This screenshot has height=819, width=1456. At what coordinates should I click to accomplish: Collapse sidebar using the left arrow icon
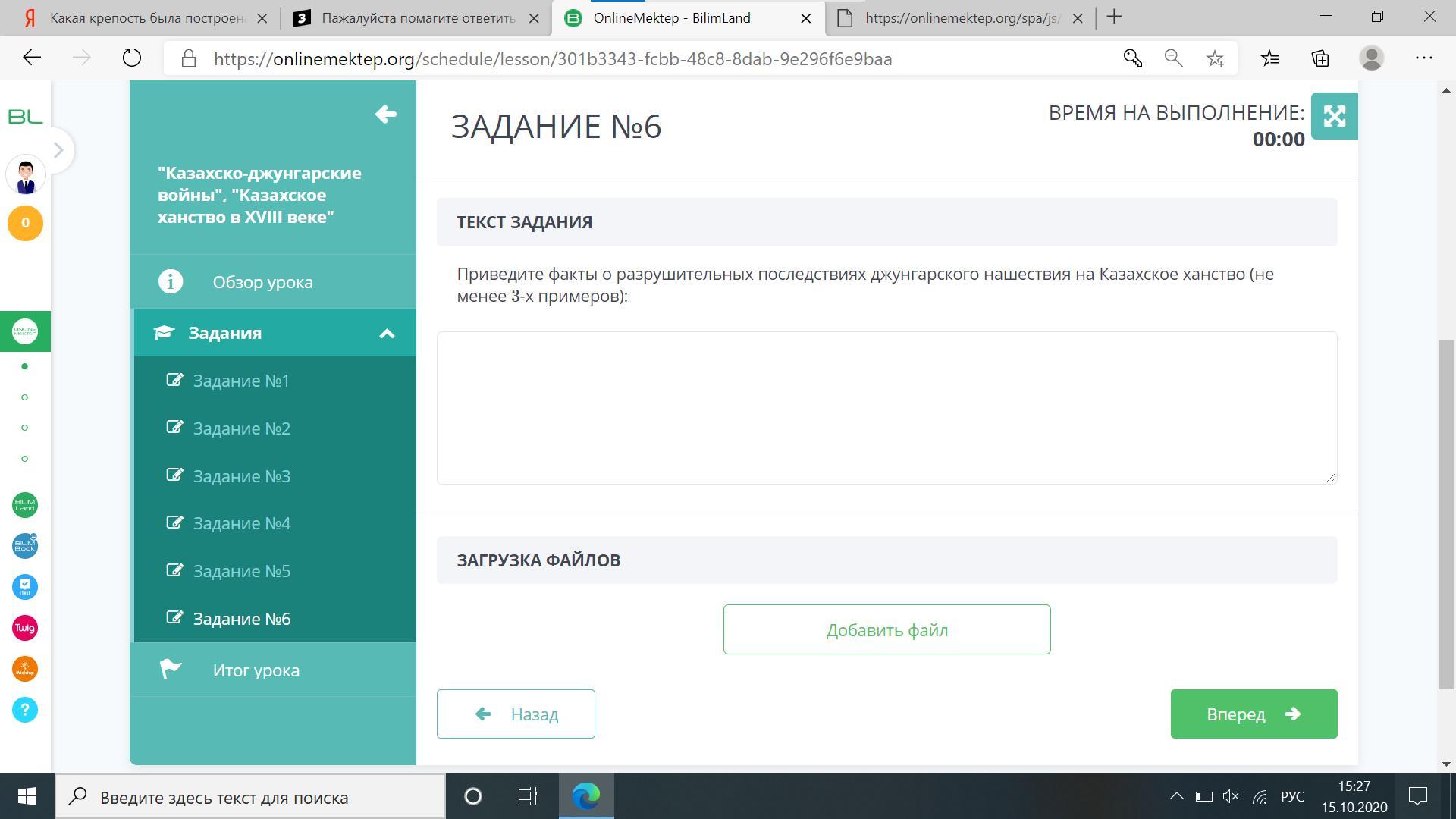(385, 115)
